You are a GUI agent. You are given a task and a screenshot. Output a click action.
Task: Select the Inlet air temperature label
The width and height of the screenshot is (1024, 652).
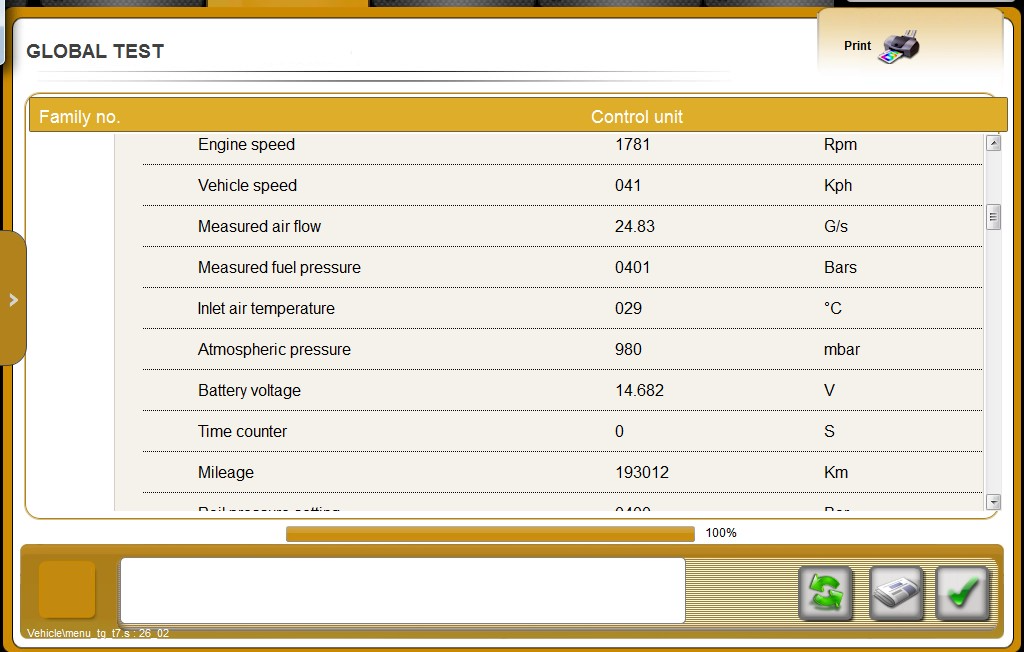[x=266, y=308]
